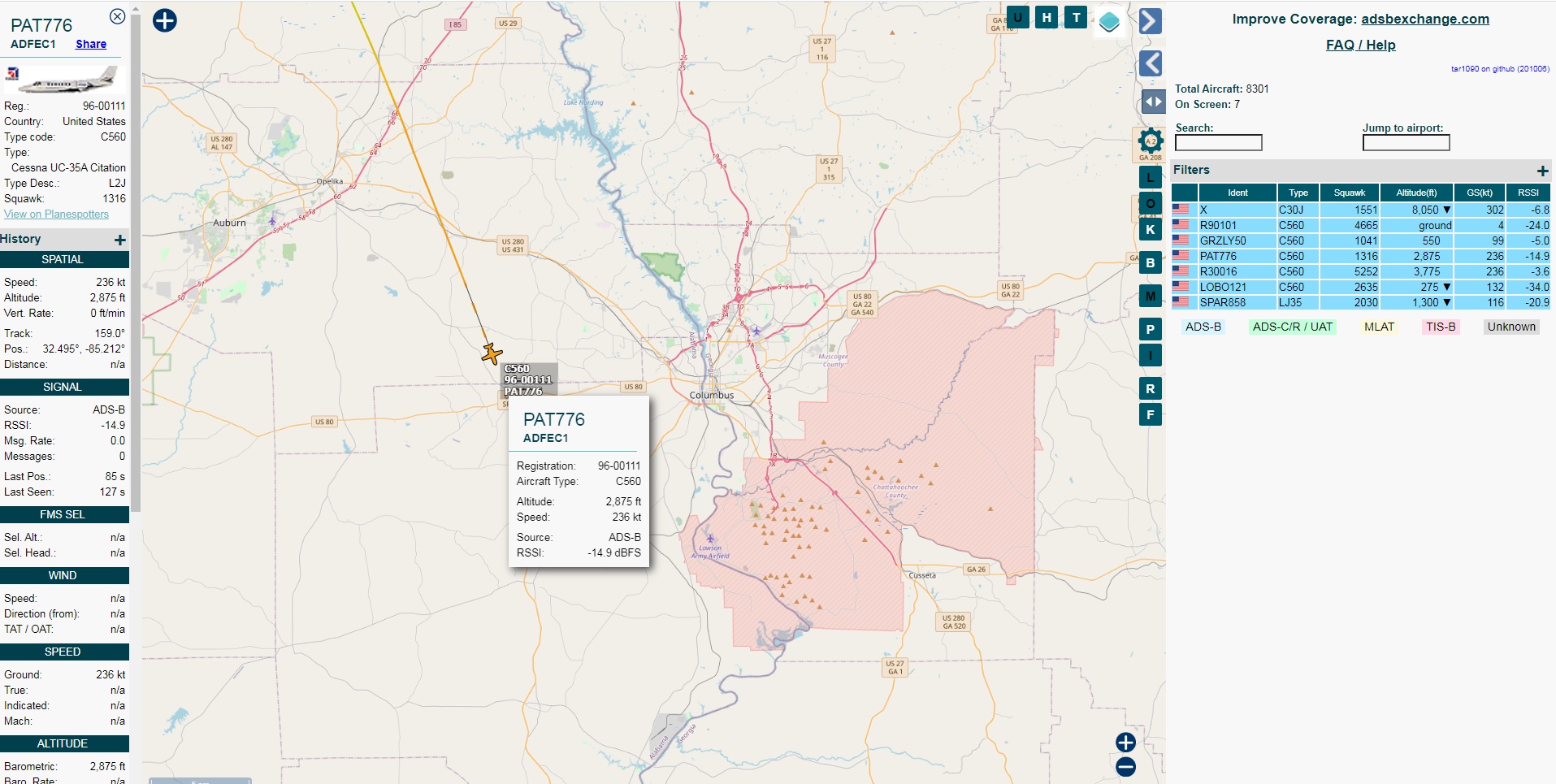Click the Lawson Army Airfield airport marker
The image size is (1556, 784).
(710, 539)
